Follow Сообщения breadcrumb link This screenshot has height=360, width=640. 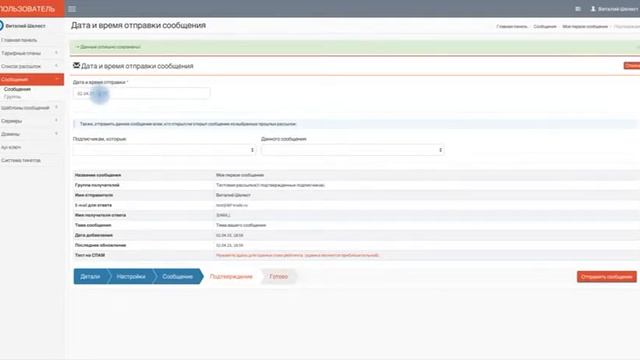click(544, 27)
